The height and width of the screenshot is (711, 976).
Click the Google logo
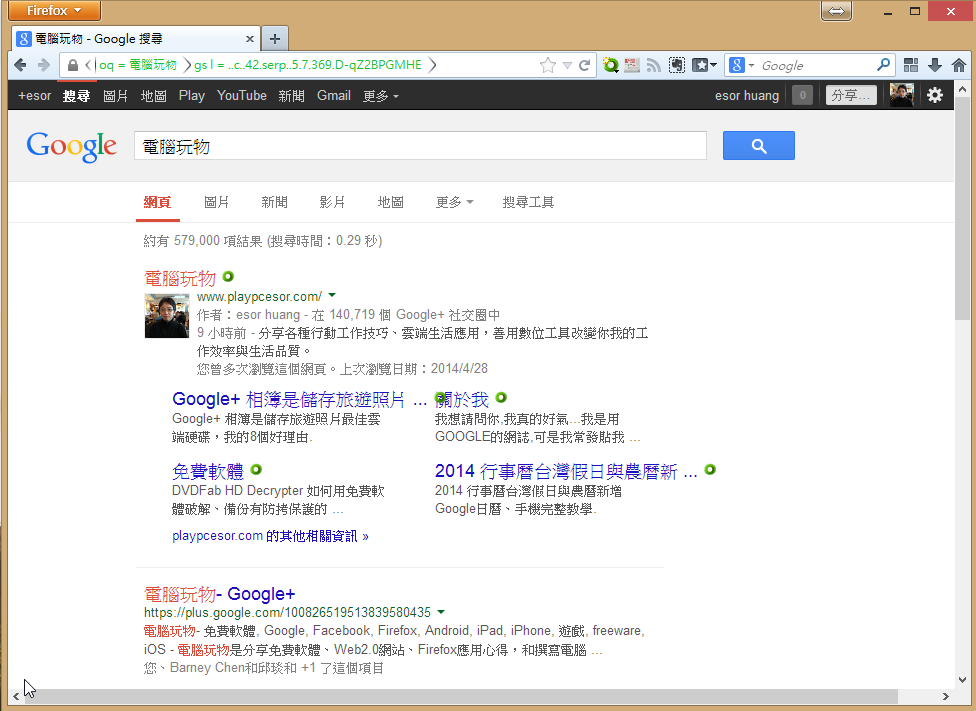tap(71, 146)
